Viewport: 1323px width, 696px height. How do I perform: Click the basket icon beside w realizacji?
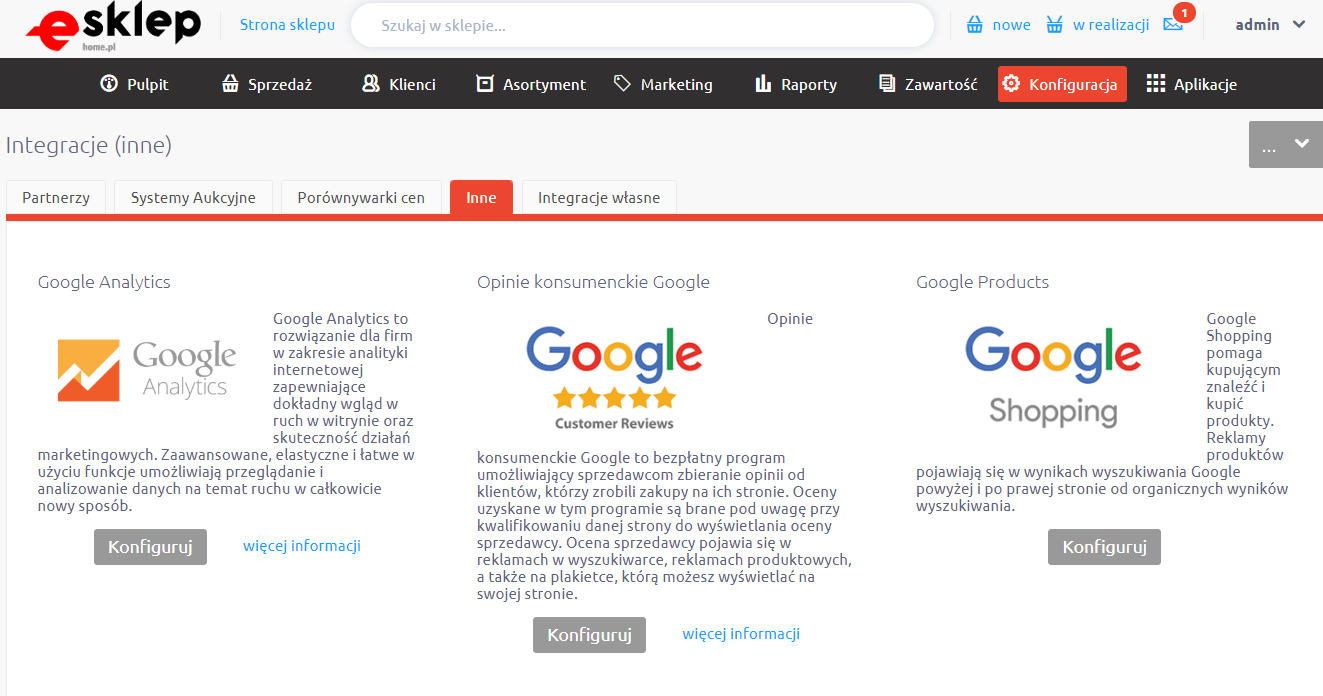(x=1054, y=25)
